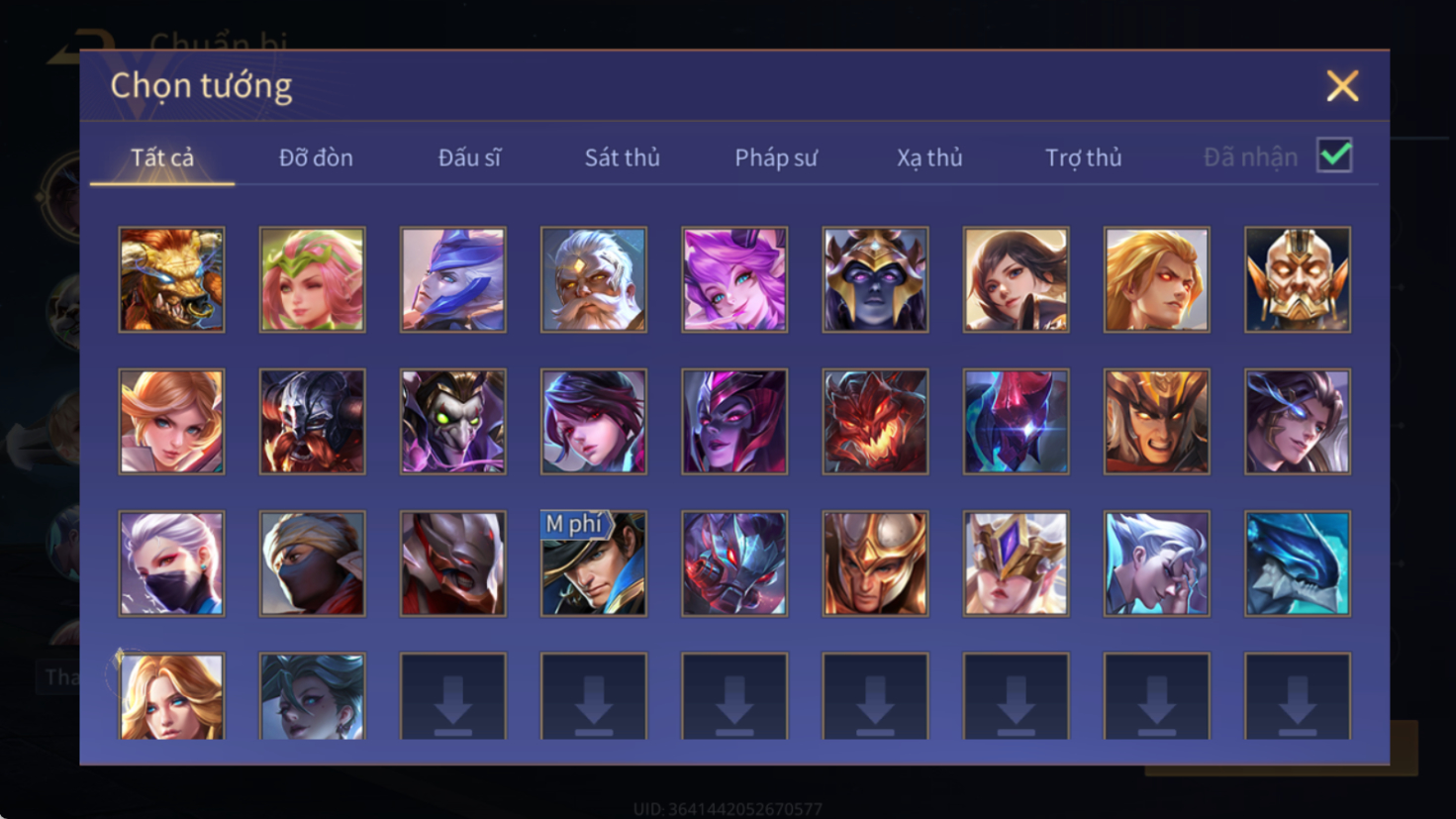The width and height of the screenshot is (1456, 819).
Task: Choose the silver-haired hero covering his face
Action: [x=1157, y=563]
